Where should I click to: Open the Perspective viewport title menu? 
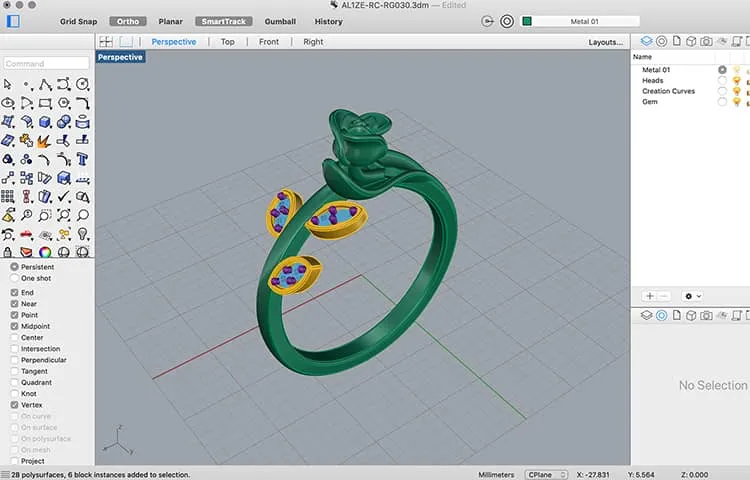point(121,57)
